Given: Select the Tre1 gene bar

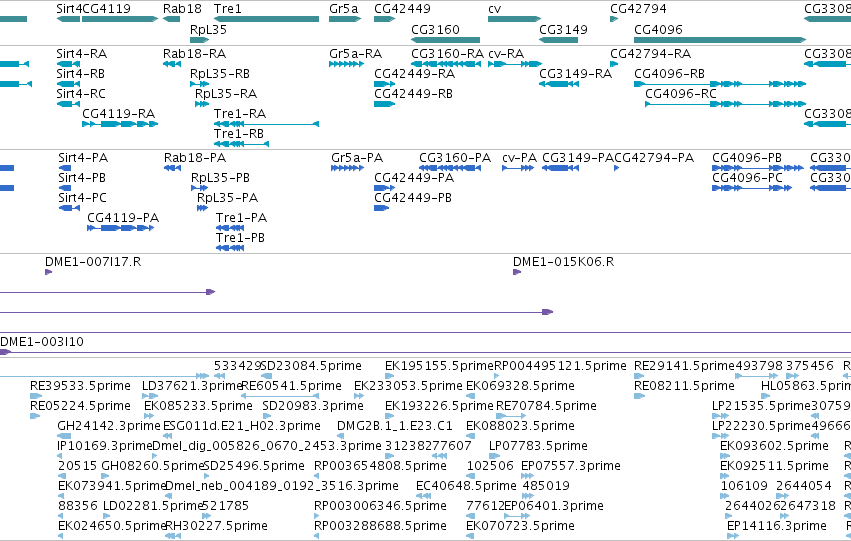Looking at the screenshot, I should [266, 19].
